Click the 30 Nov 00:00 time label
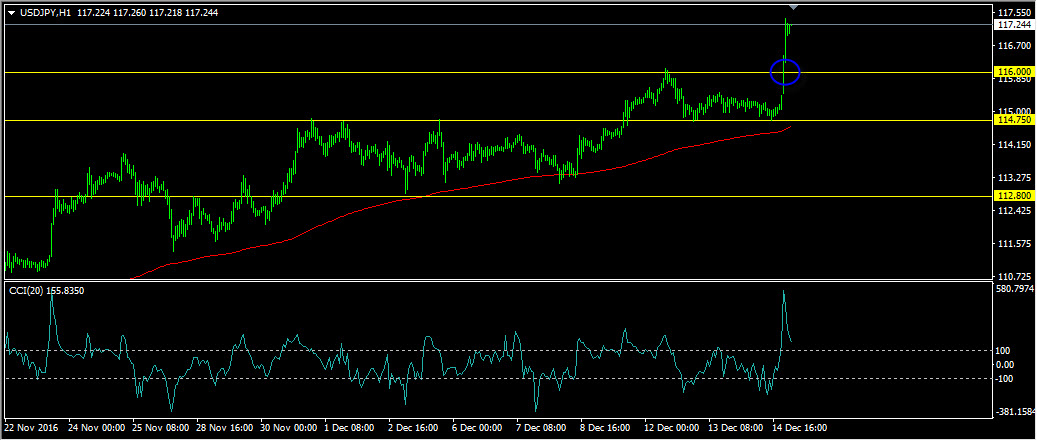 coord(287,428)
